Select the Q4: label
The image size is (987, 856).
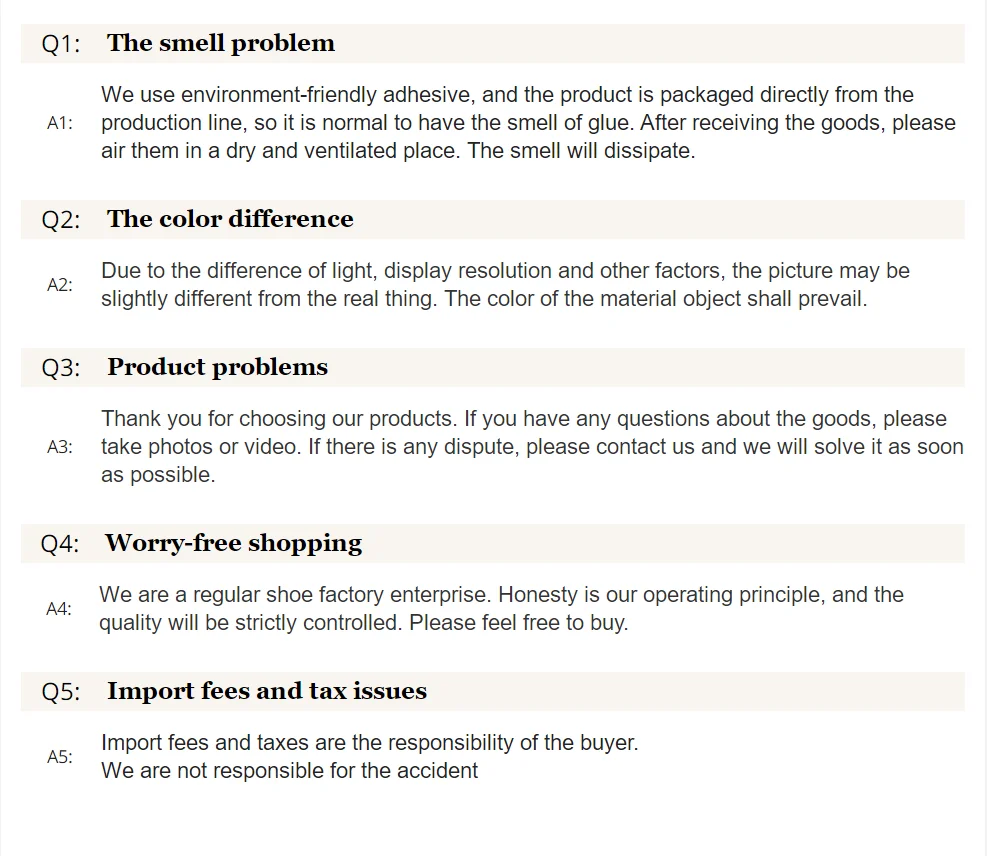click(60, 544)
